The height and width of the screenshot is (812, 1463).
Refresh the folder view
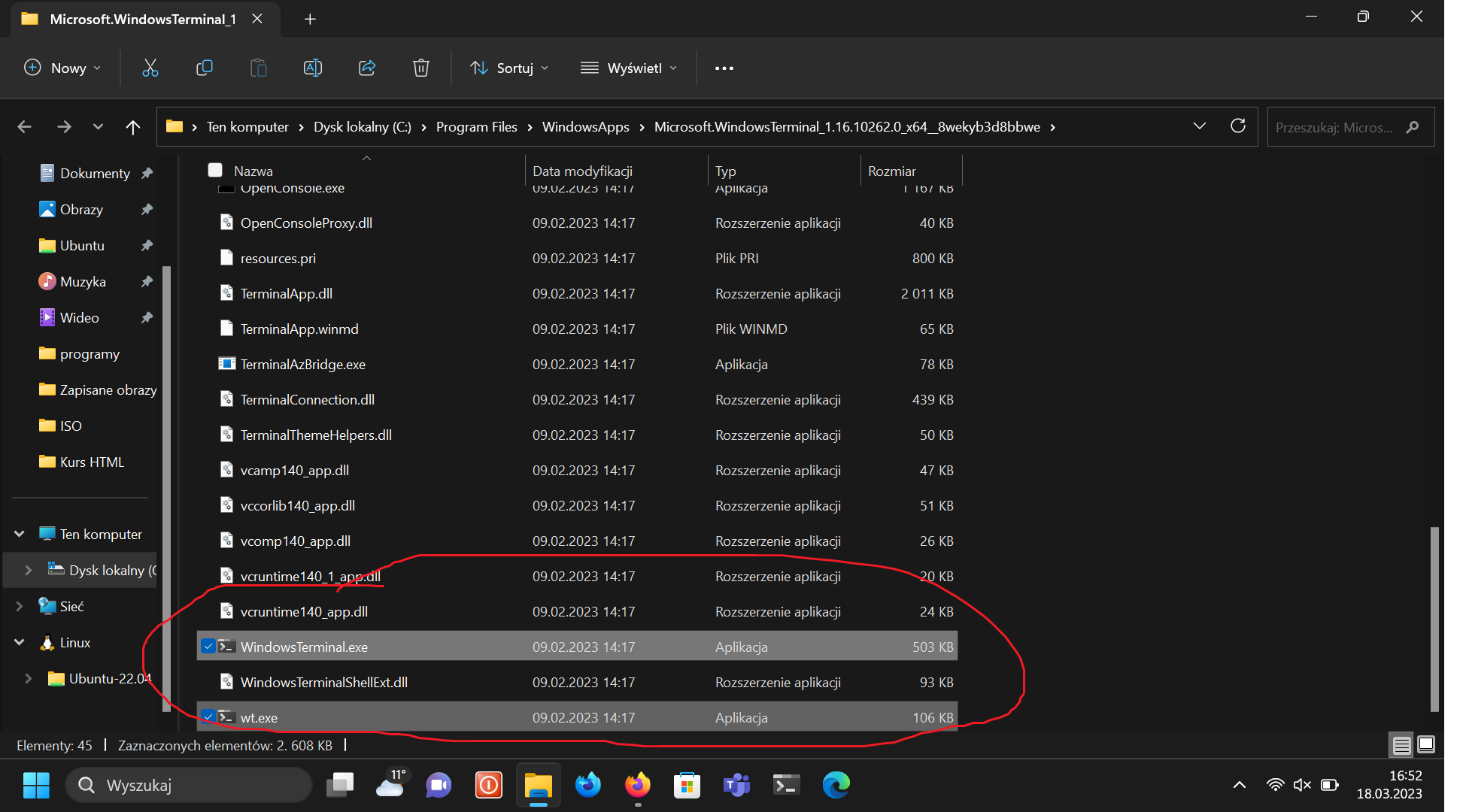1238,126
